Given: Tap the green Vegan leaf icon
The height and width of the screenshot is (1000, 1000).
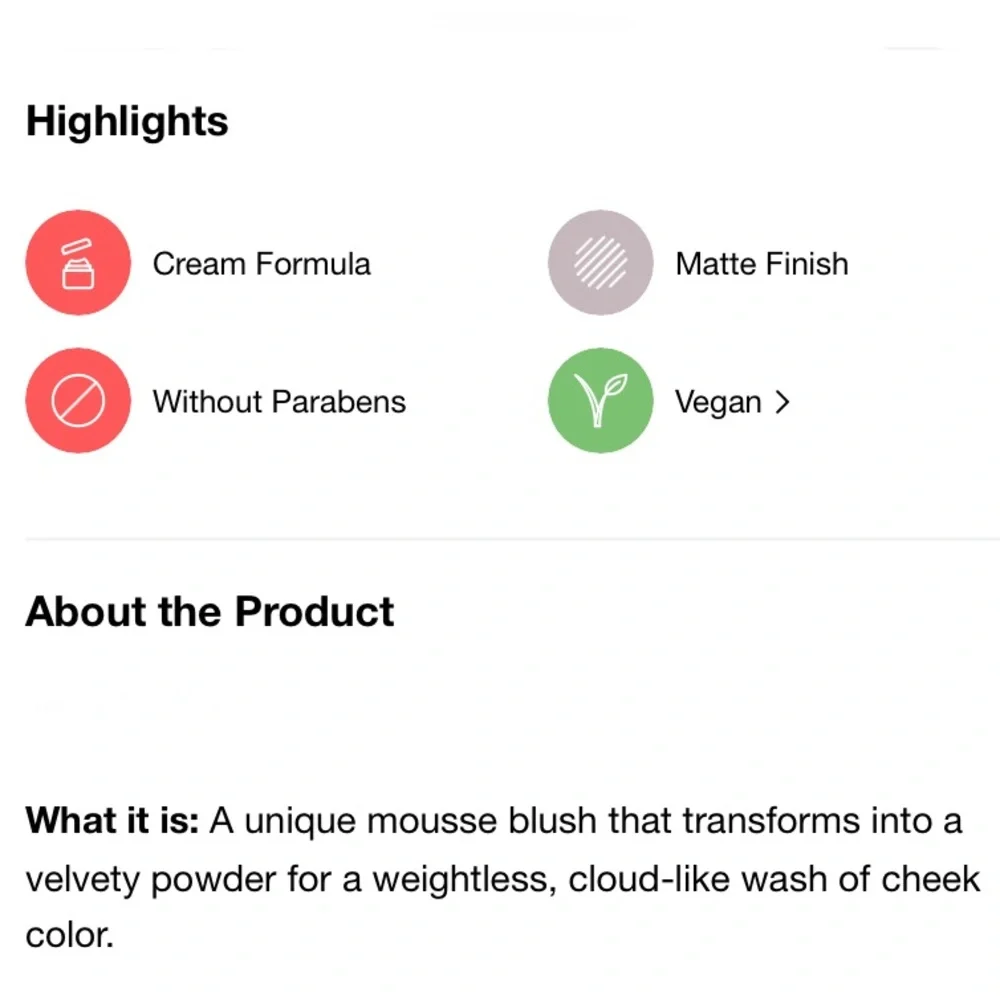Looking at the screenshot, I should 600,401.
